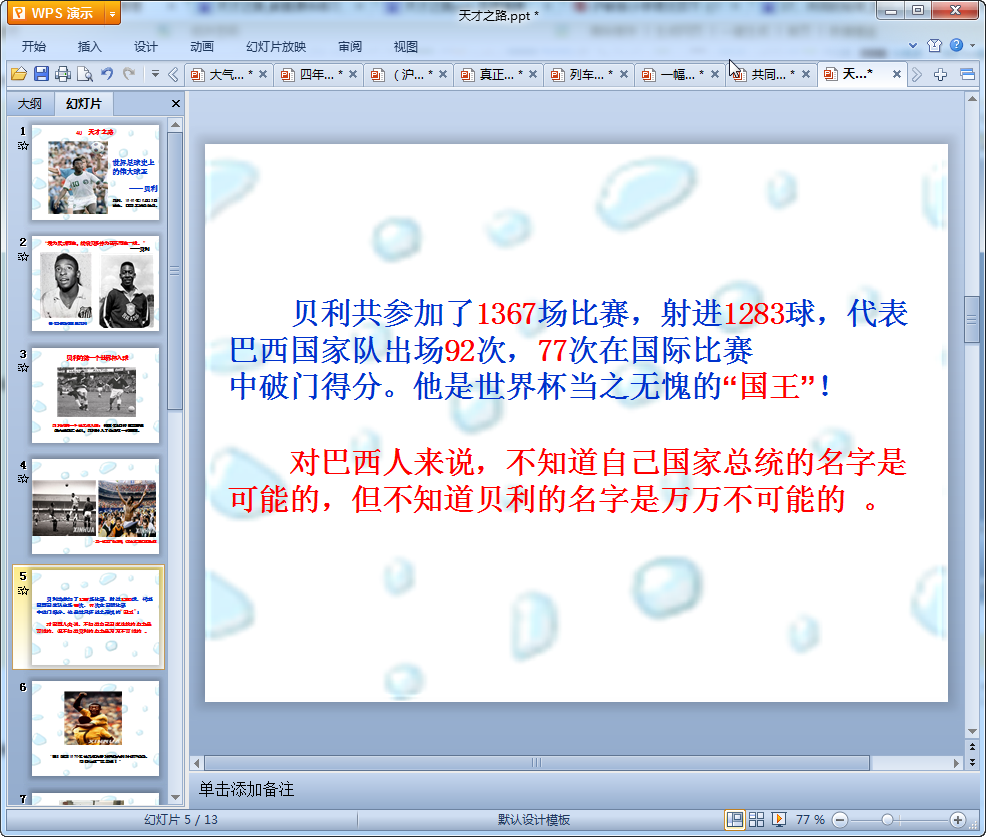Click 单击添加备注 to add notes
Viewport: 986px width, 837px height.
[x=247, y=790]
